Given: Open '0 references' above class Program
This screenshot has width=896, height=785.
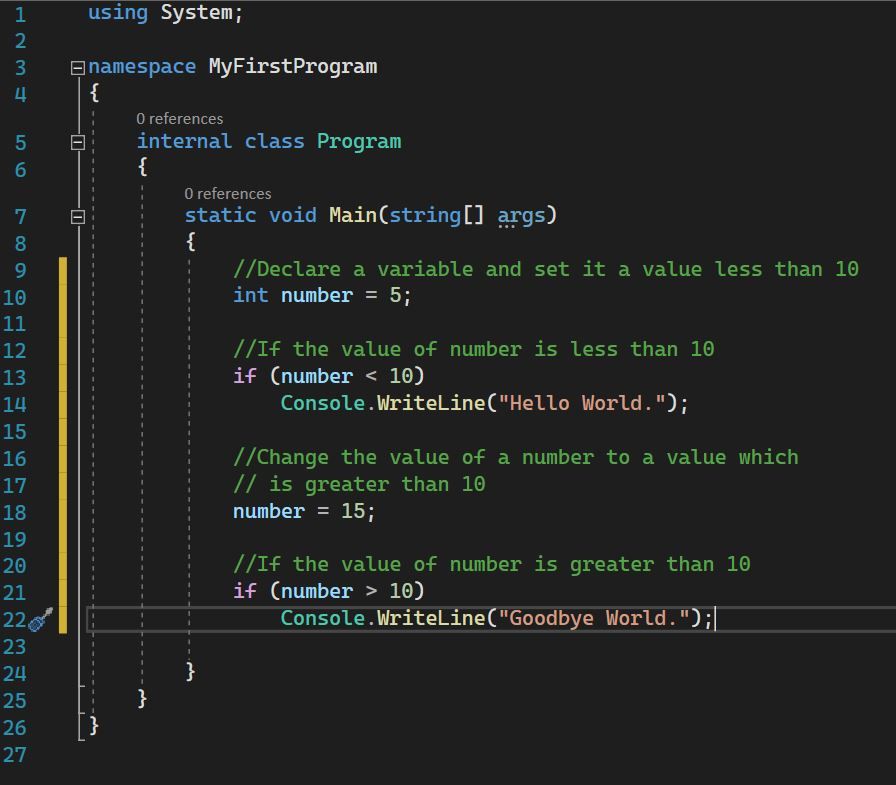Looking at the screenshot, I should tap(179, 119).
